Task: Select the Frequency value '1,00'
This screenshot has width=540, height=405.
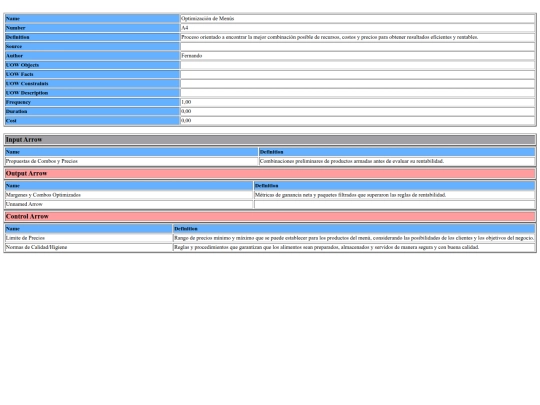Action: pos(186,102)
